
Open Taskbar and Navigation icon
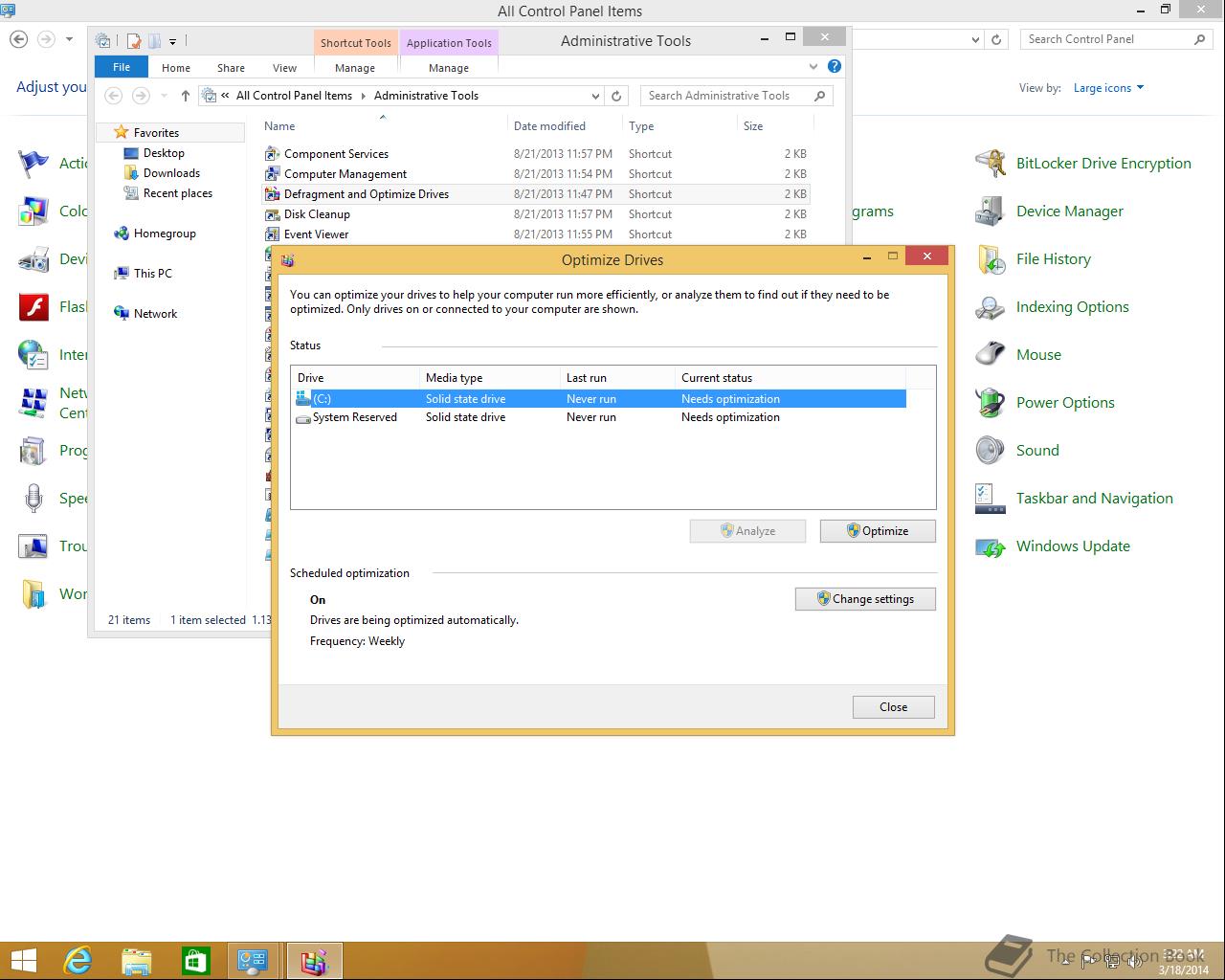[x=990, y=499]
